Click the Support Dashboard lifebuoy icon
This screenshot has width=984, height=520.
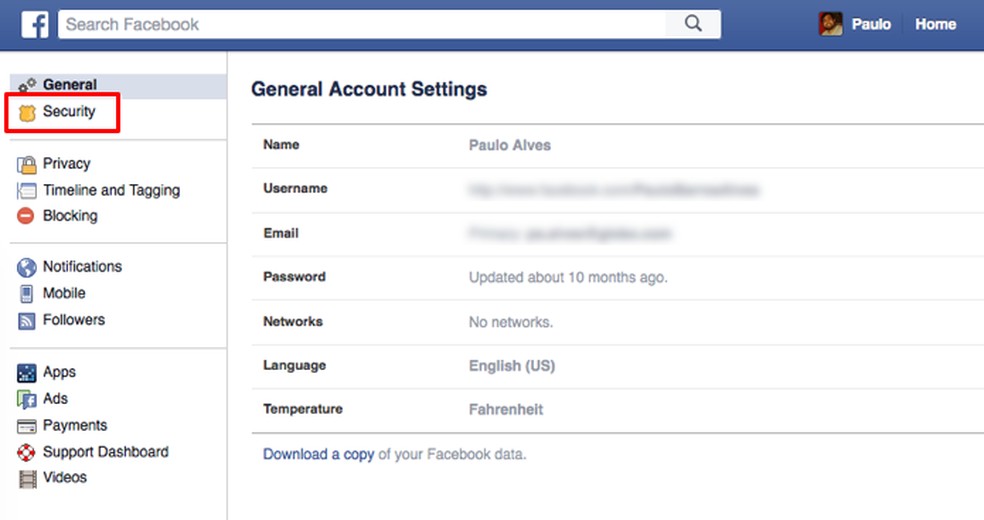pyautogui.click(x=27, y=452)
